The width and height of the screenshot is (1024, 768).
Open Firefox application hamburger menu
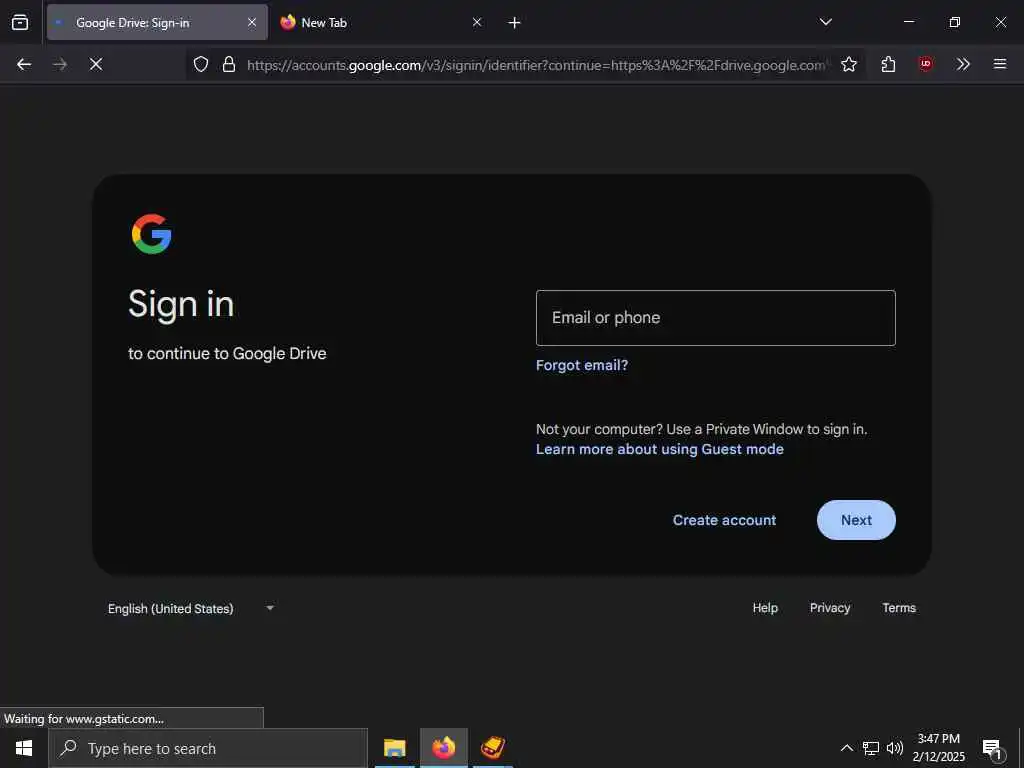[x=1000, y=64]
